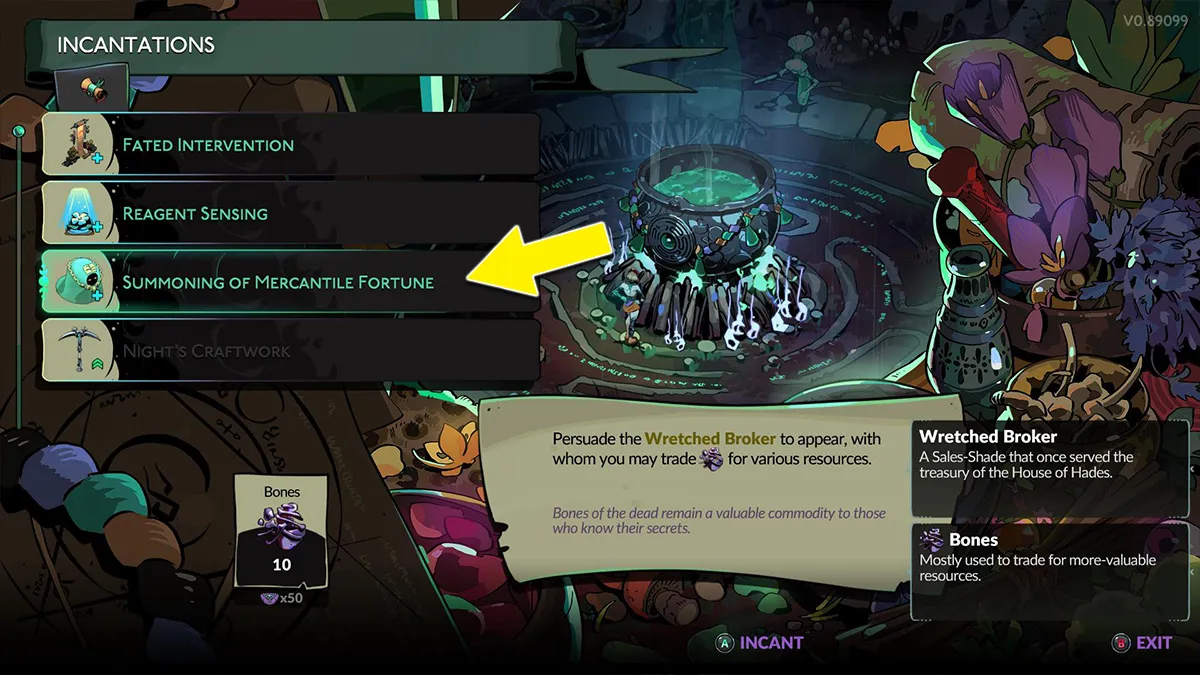Viewport: 1200px width, 675px height.
Task: Click the Bones resource cost card
Action: [x=280, y=531]
